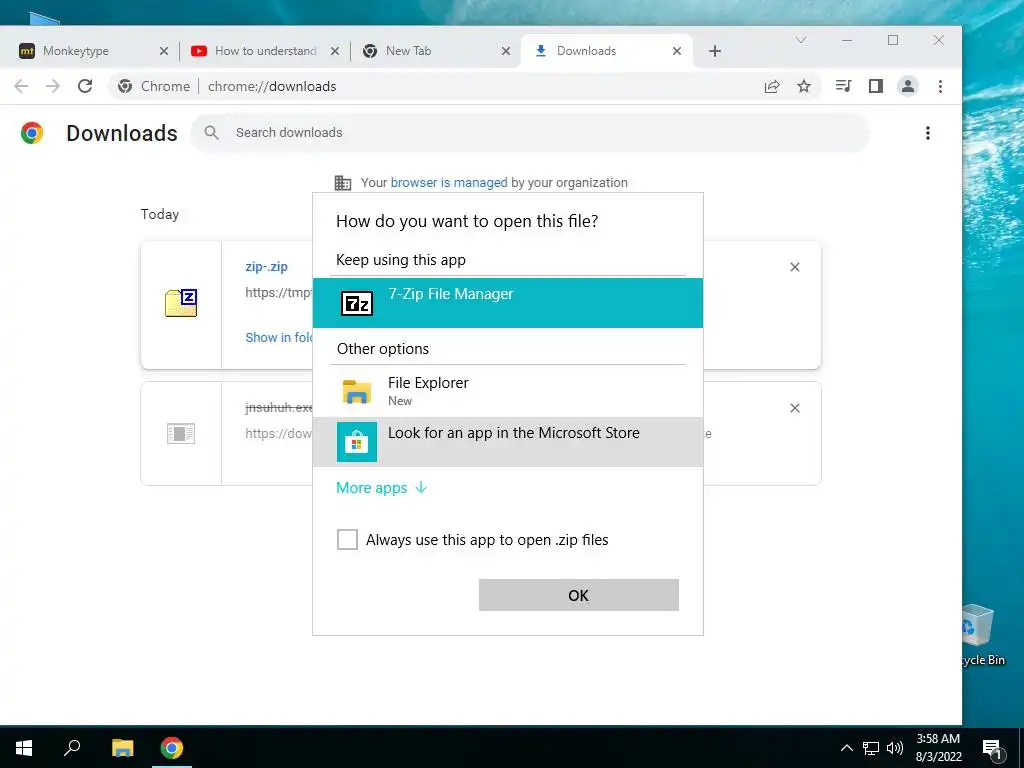Open the Windows Start menu
The height and width of the screenshot is (768, 1024).
(x=24, y=748)
